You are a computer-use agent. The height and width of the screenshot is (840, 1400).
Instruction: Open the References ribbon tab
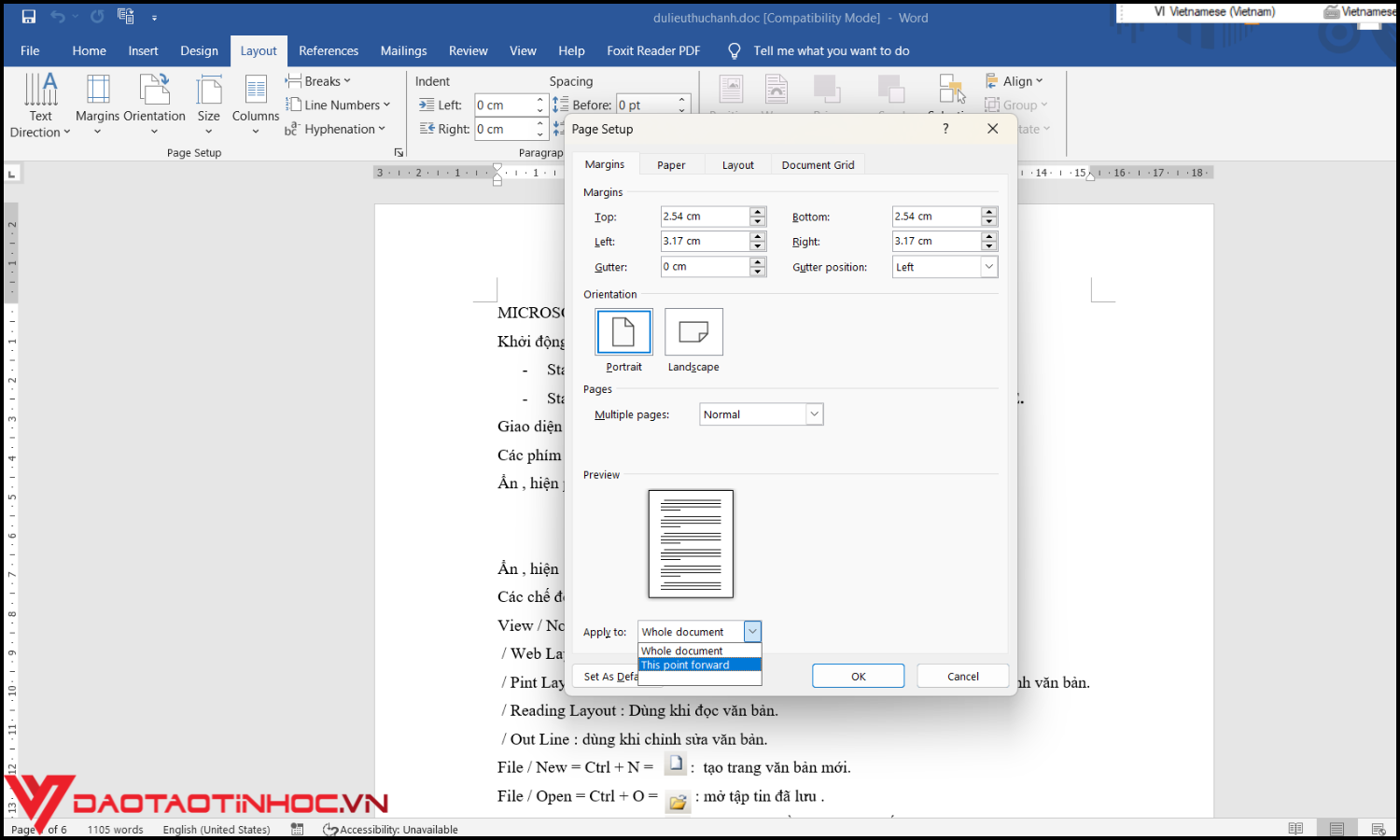[329, 50]
